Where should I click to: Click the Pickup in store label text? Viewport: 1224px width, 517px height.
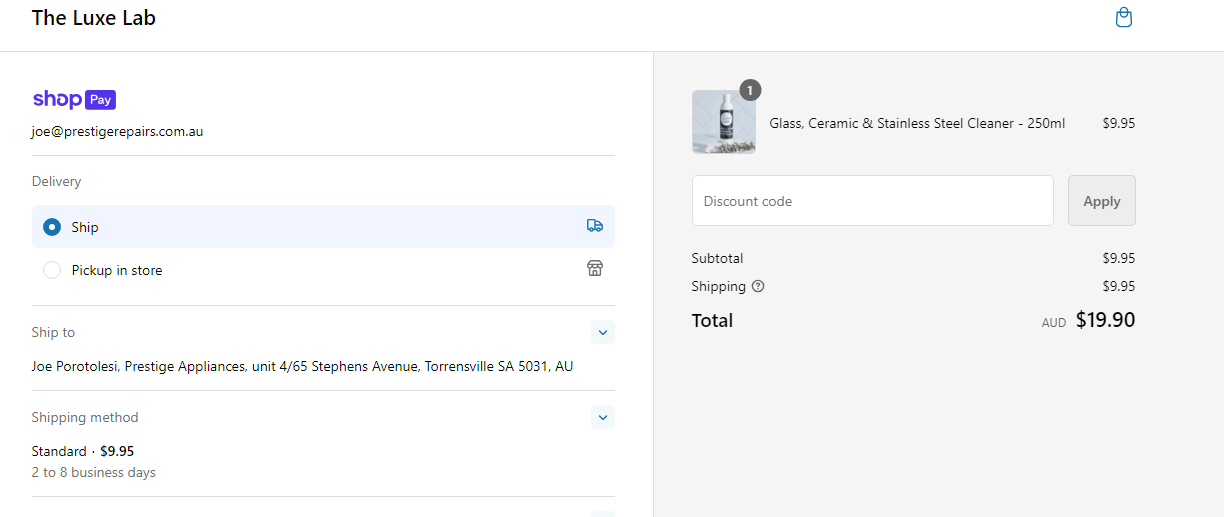(x=117, y=270)
